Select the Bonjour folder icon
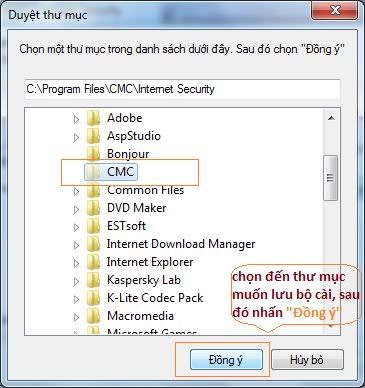This screenshot has height=388, width=365. (x=93, y=154)
